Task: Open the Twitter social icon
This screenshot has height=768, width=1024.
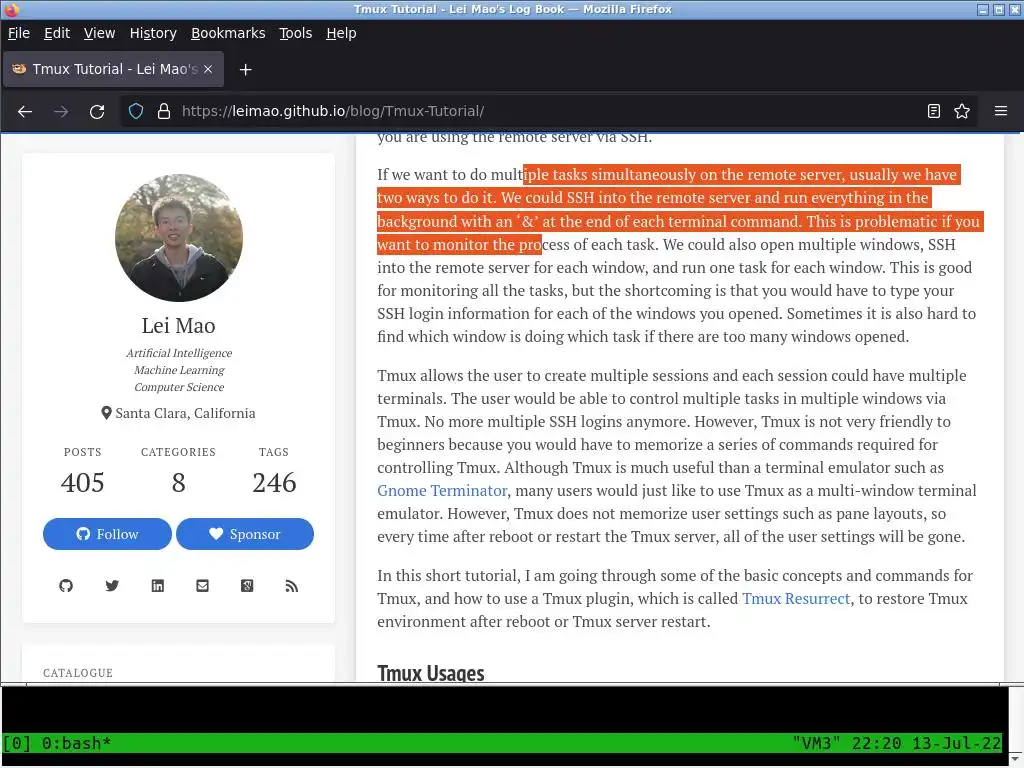Action: click(112, 586)
